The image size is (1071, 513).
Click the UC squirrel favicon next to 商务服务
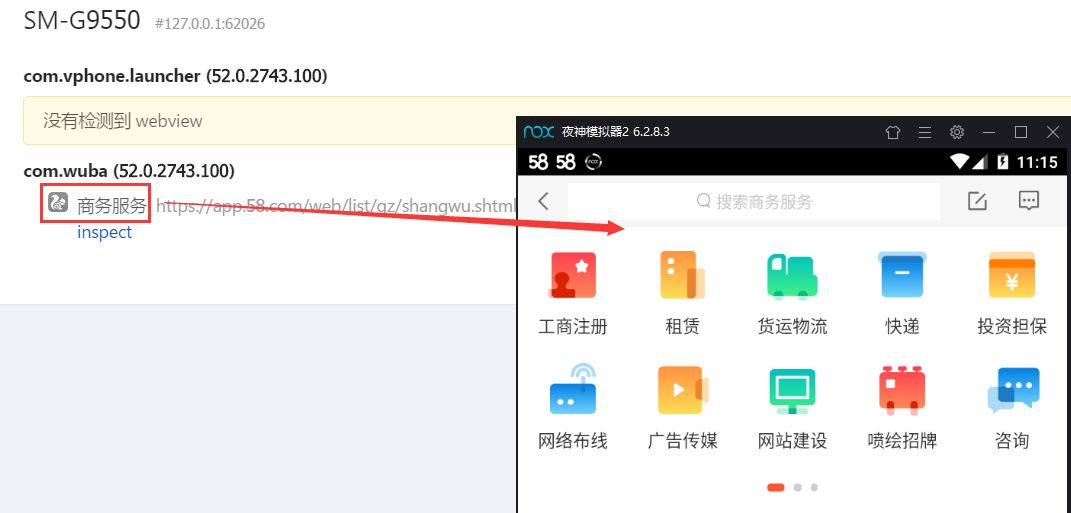[x=57, y=202]
